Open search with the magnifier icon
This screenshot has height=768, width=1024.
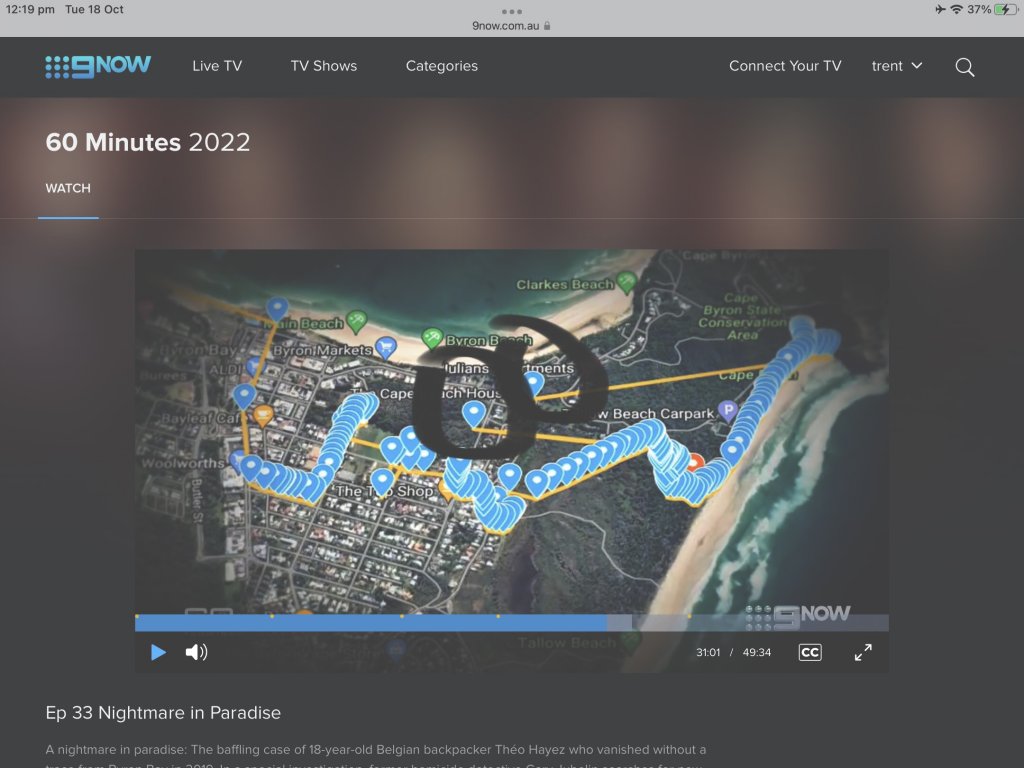point(964,67)
